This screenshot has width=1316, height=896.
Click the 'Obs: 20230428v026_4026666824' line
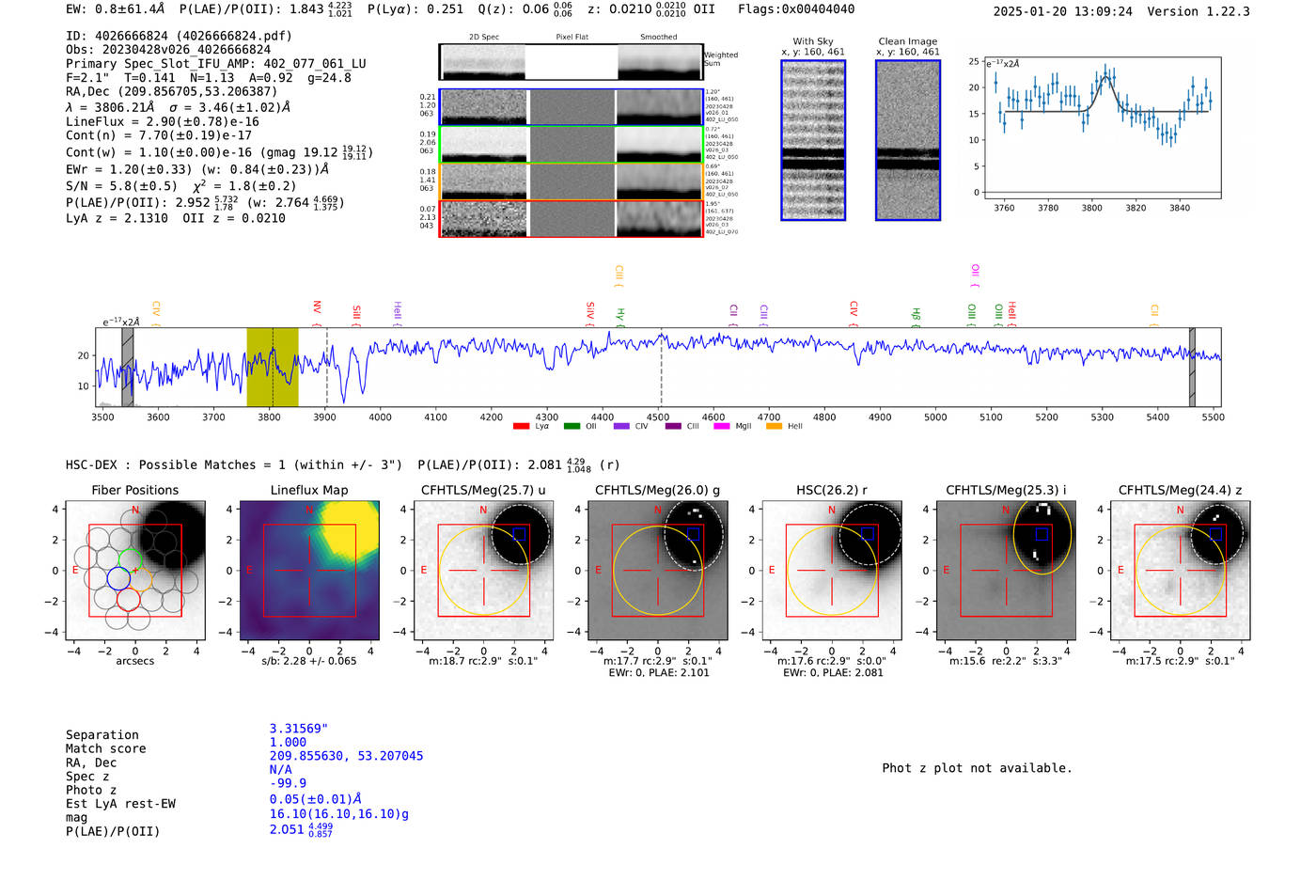pyautogui.click(x=168, y=50)
